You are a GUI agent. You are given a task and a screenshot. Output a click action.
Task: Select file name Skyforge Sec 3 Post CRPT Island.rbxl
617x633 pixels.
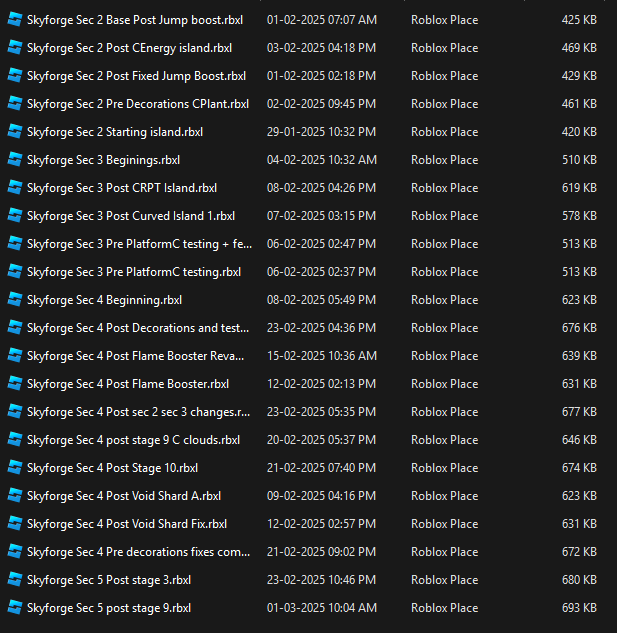click(122, 188)
